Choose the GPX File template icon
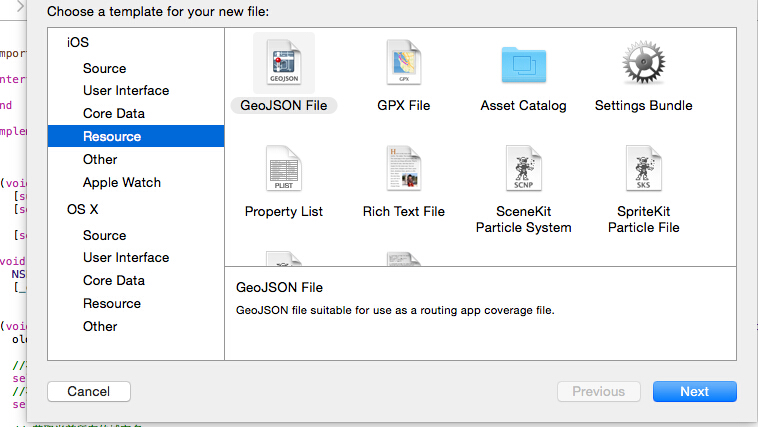The height and width of the screenshot is (427, 758). tap(404, 64)
